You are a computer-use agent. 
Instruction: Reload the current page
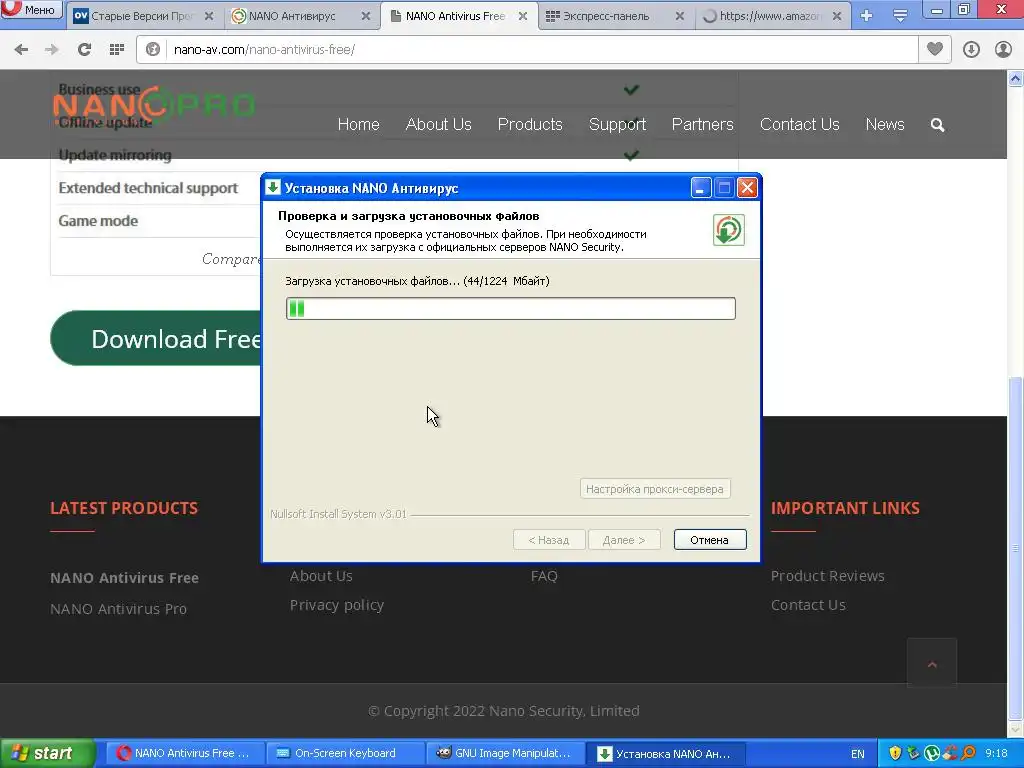click(x=84, y=50)
